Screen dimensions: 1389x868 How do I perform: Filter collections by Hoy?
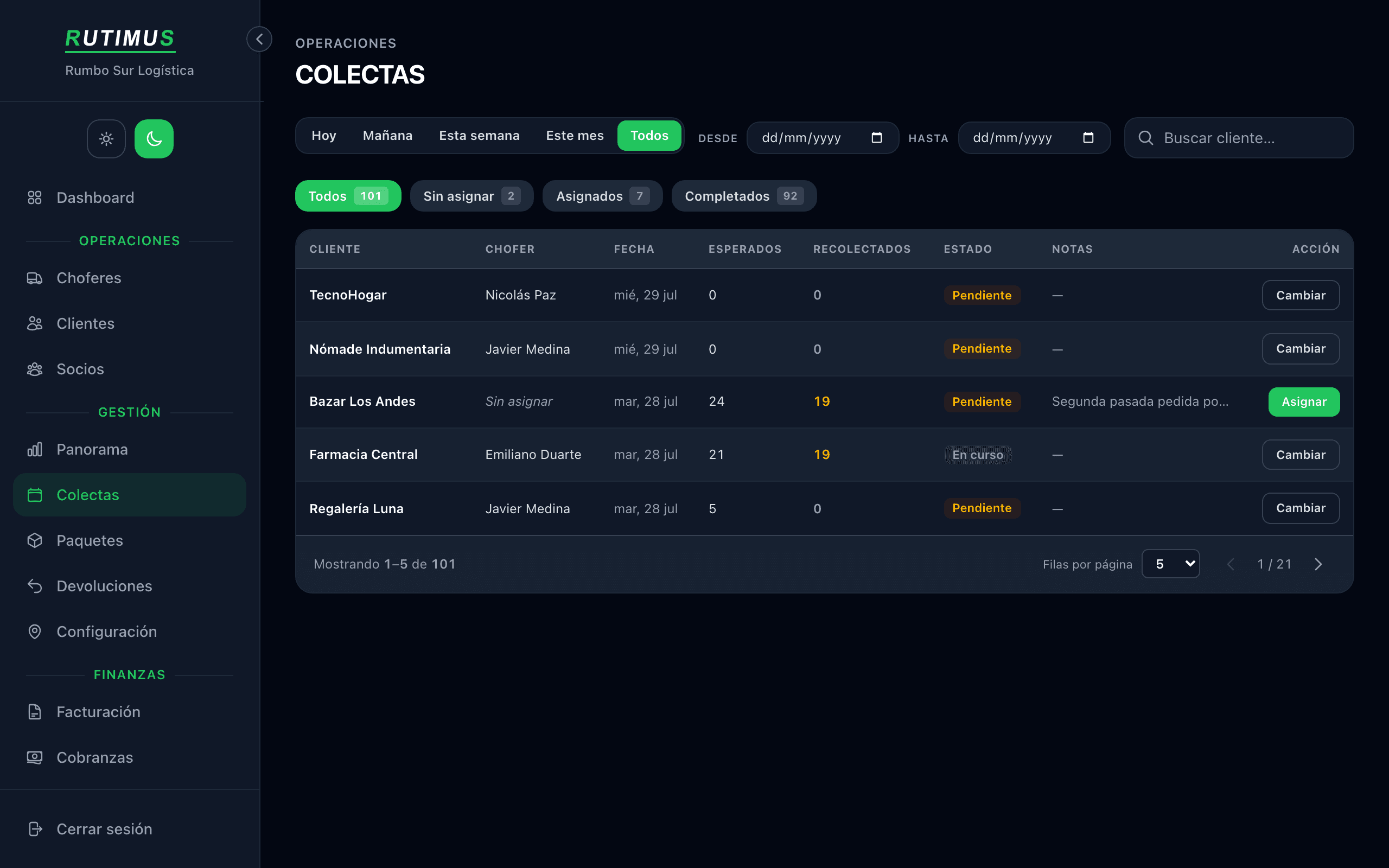(324, 136)
